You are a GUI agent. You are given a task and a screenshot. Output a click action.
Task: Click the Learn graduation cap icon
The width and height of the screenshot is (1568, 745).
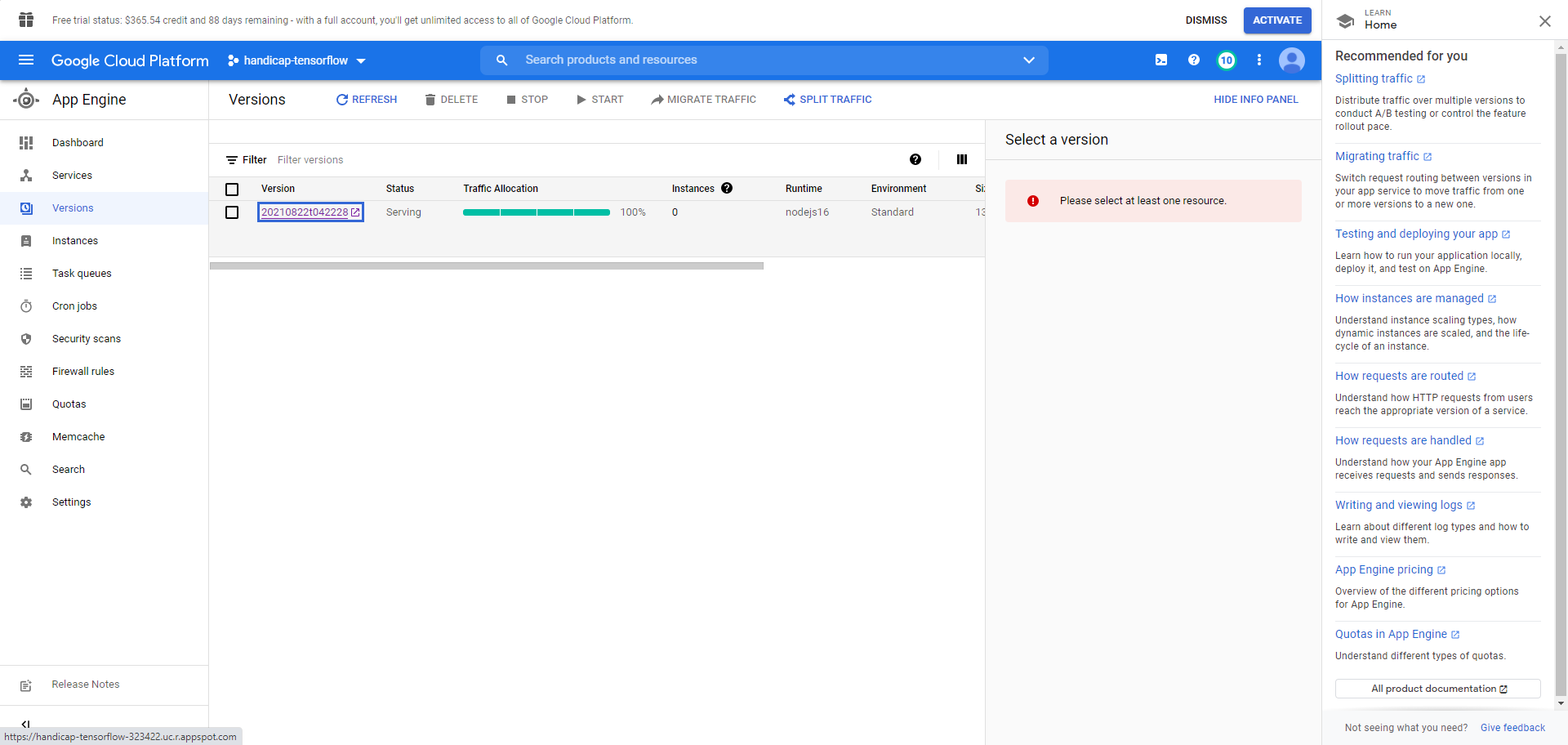1346,21
